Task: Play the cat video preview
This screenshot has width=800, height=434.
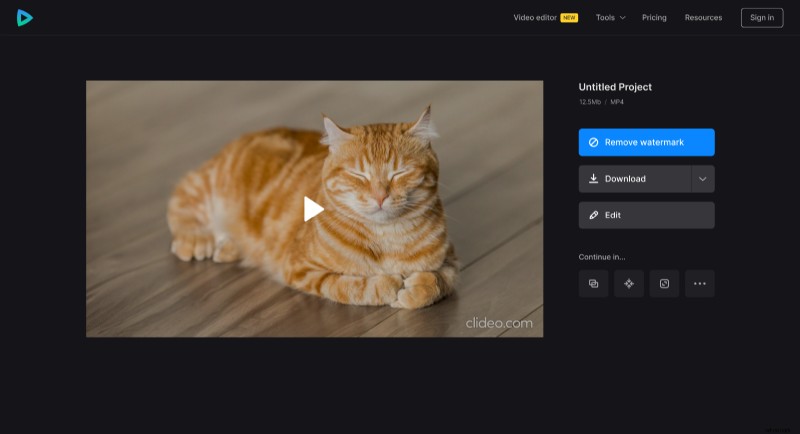Action: (x=313, y=209)
